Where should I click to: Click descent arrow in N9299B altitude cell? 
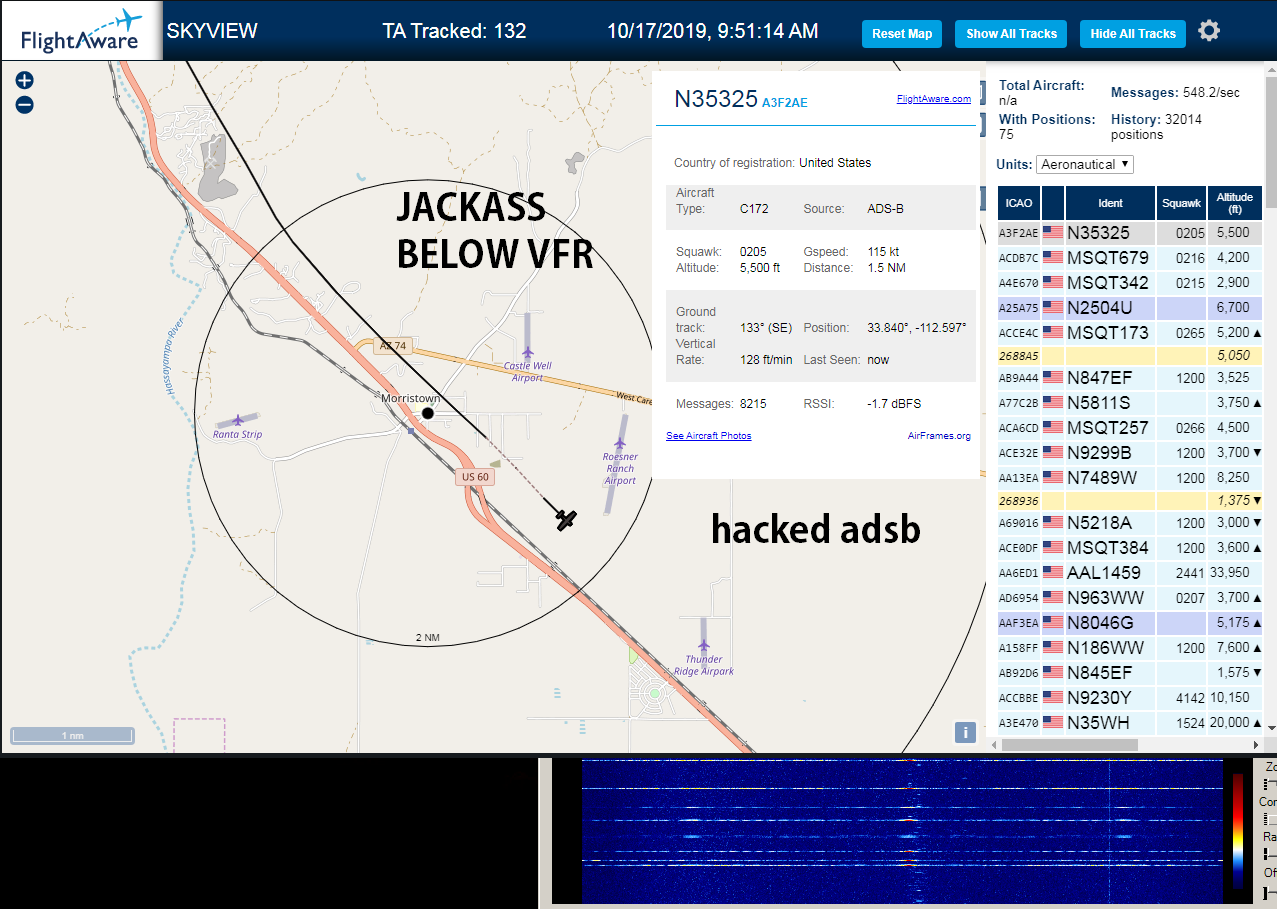(x=1257, y=452)
